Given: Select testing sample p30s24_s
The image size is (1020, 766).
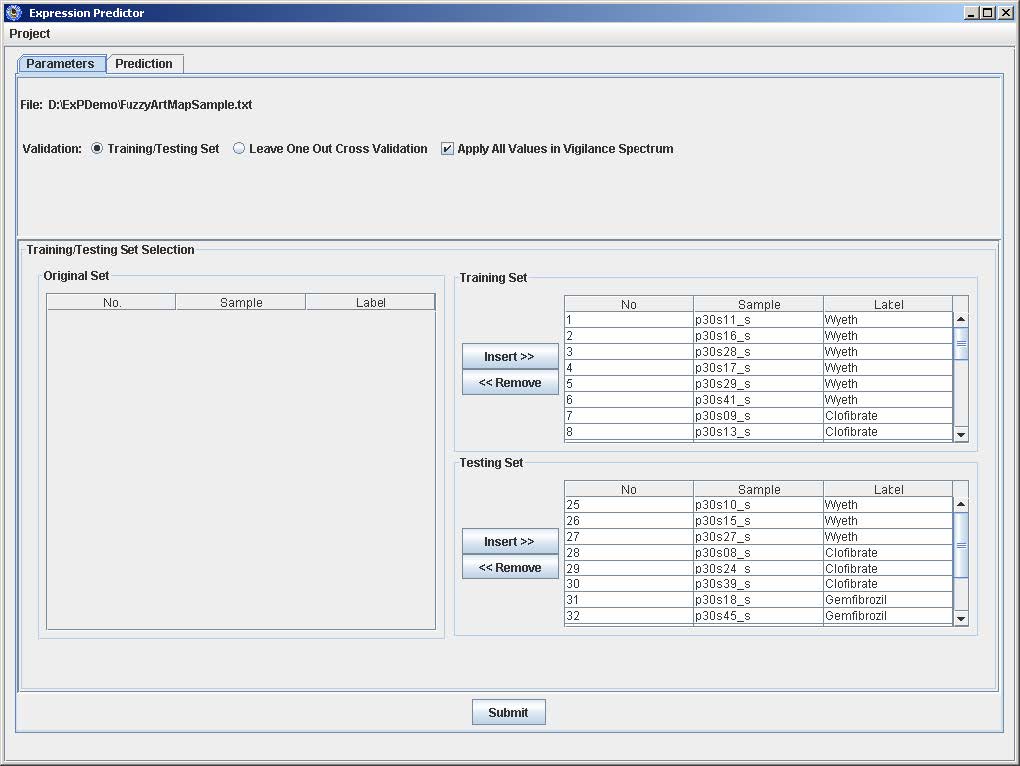Looking at the screenshot, I should click(758, 568).
